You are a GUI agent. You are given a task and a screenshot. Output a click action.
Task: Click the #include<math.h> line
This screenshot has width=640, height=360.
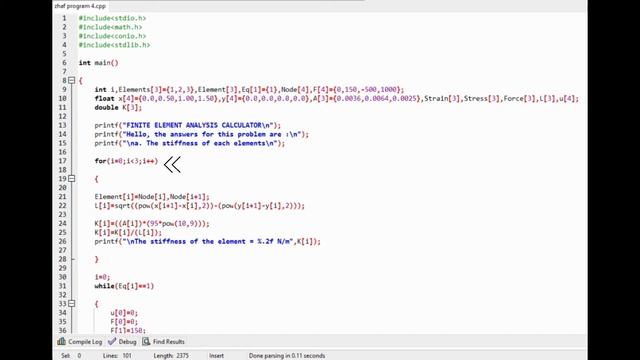pos(110,27)
